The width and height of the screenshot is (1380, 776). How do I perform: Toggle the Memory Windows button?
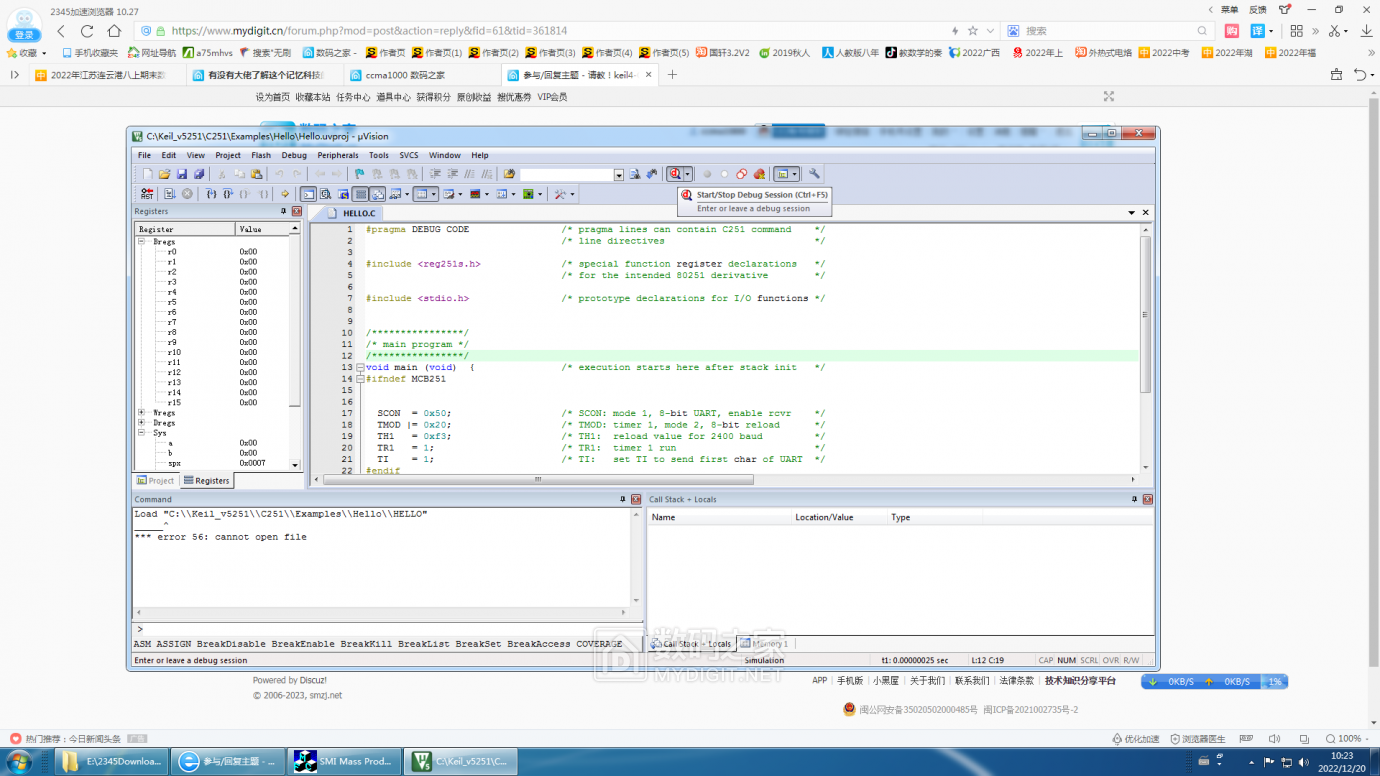[421, 194]
